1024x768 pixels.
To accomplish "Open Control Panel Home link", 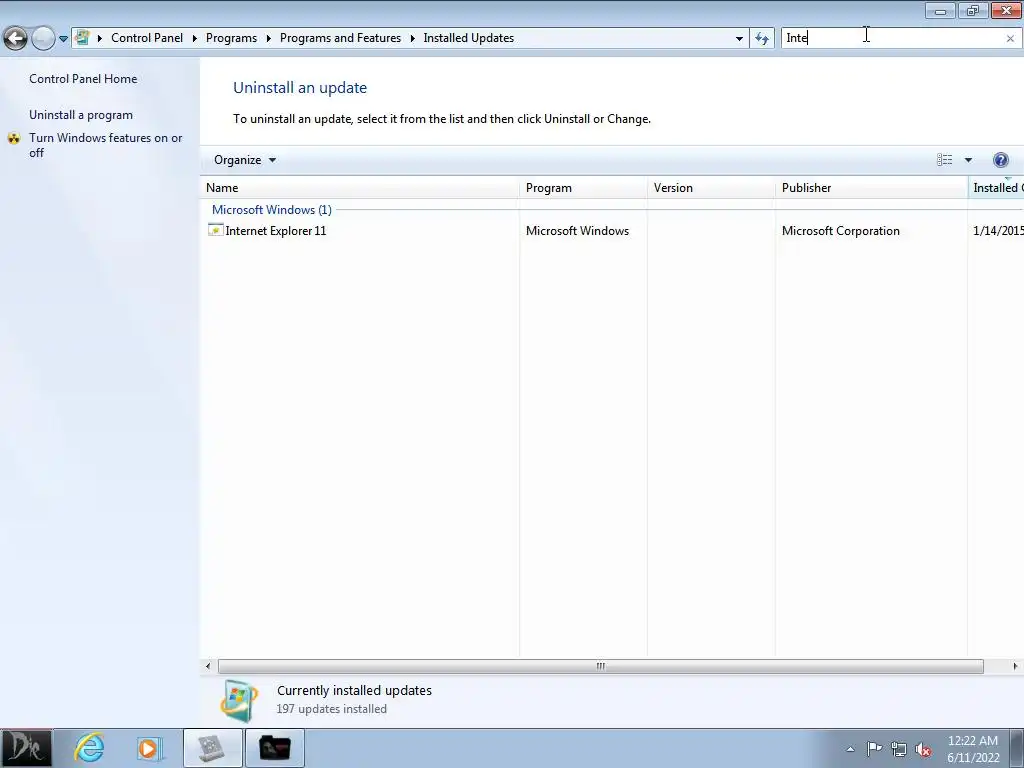I will (83, 78).
